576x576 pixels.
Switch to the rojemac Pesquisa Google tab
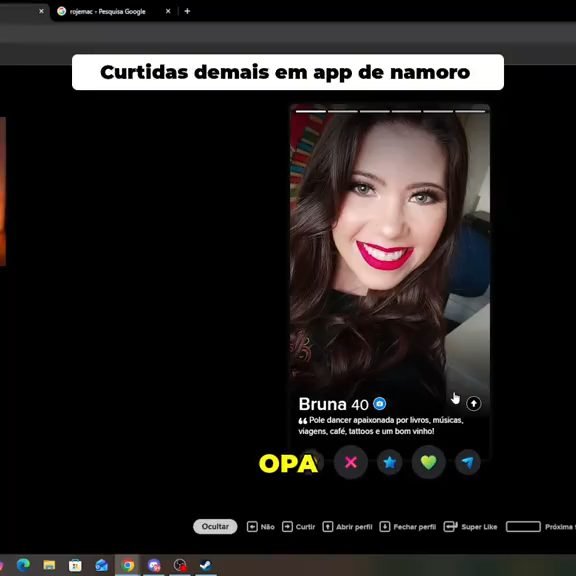pos(108,11)
